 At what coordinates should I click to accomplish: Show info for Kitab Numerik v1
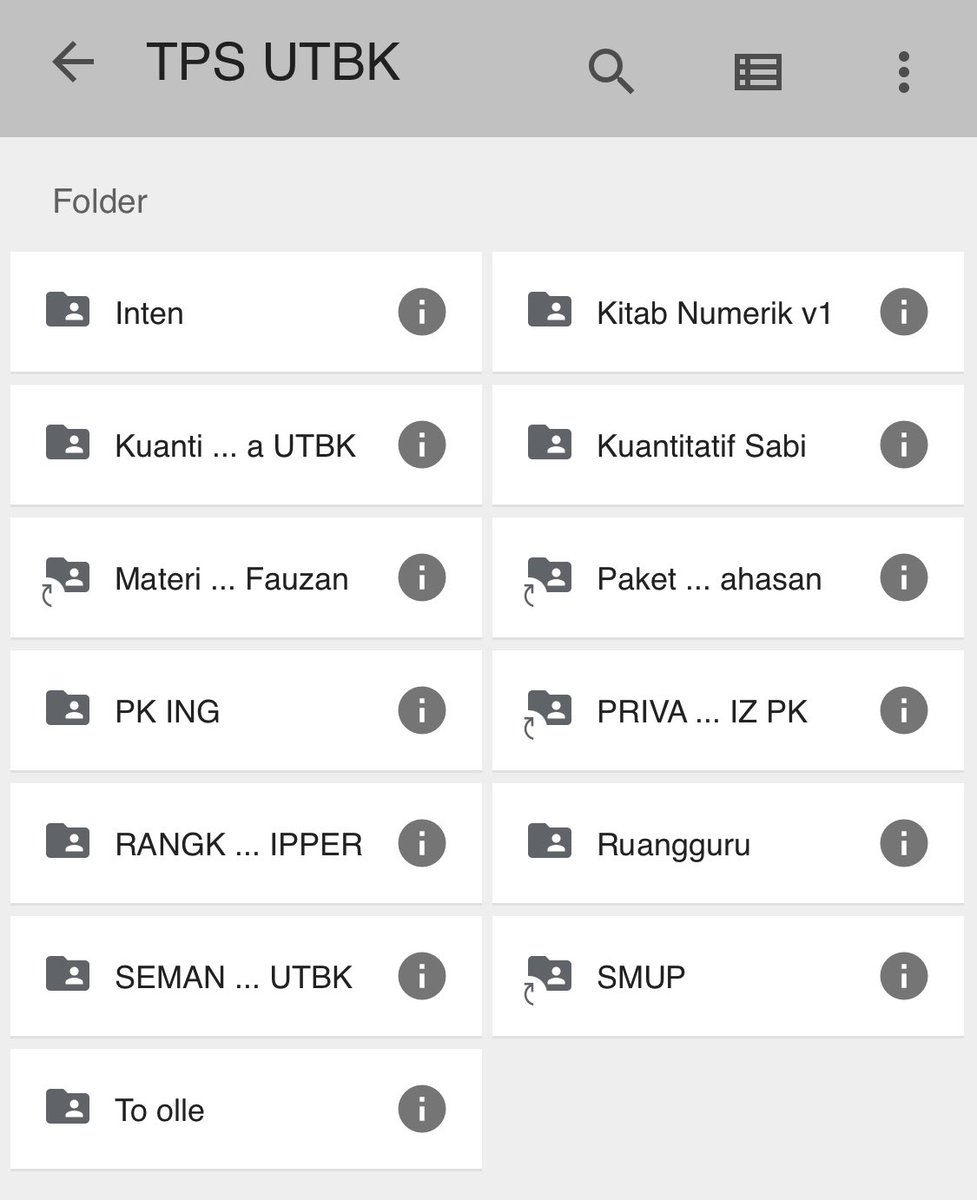point(904,312)
